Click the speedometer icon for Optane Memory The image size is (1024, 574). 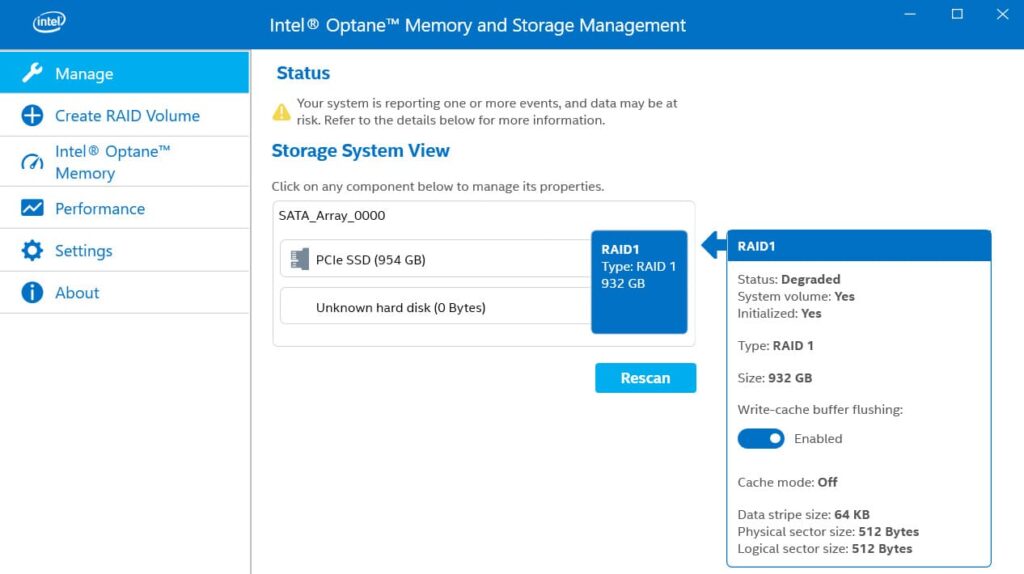(32, 162)
